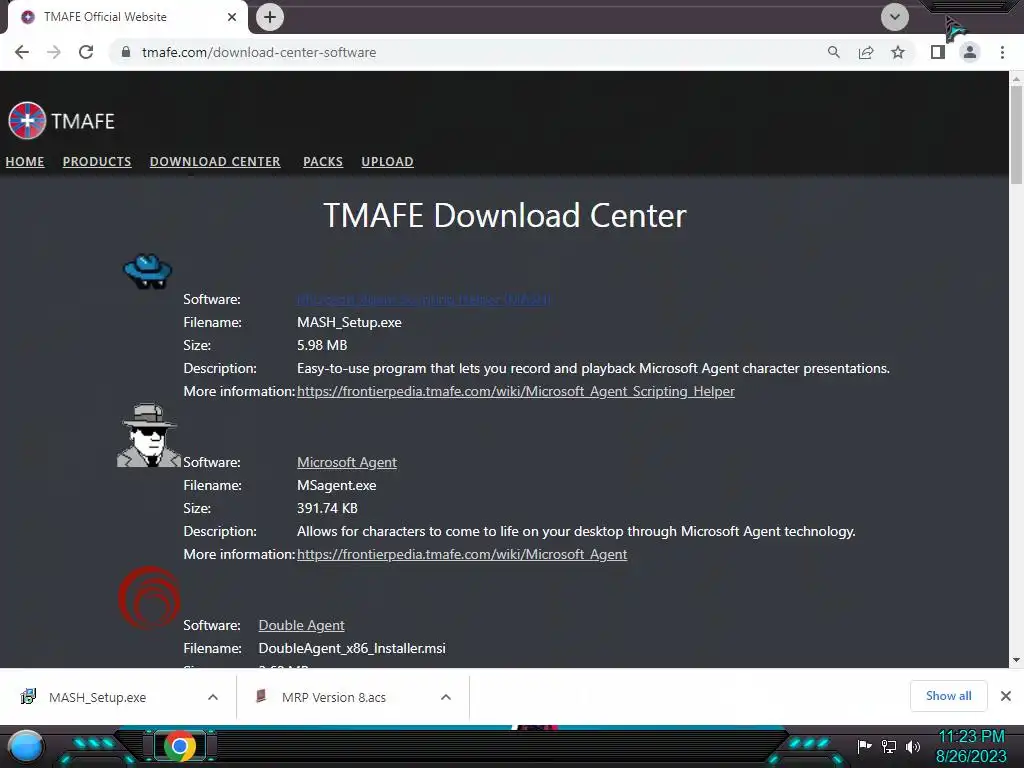Click the Microsoft Agent spy character image
The height and width of the screenshot is (768, 1024).
click(149, 435)
